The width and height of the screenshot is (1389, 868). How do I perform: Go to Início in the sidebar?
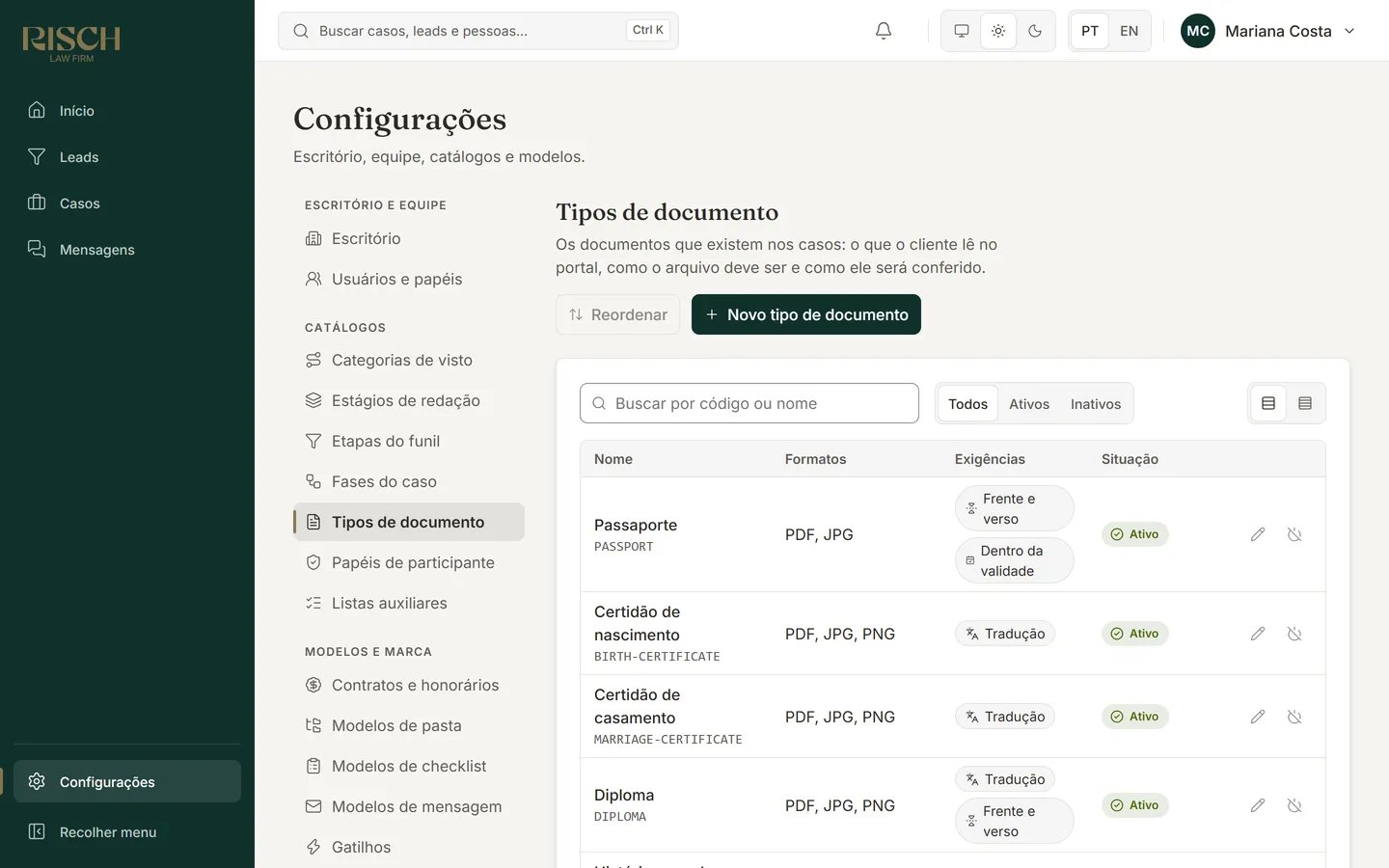click(x=127, y=111)
